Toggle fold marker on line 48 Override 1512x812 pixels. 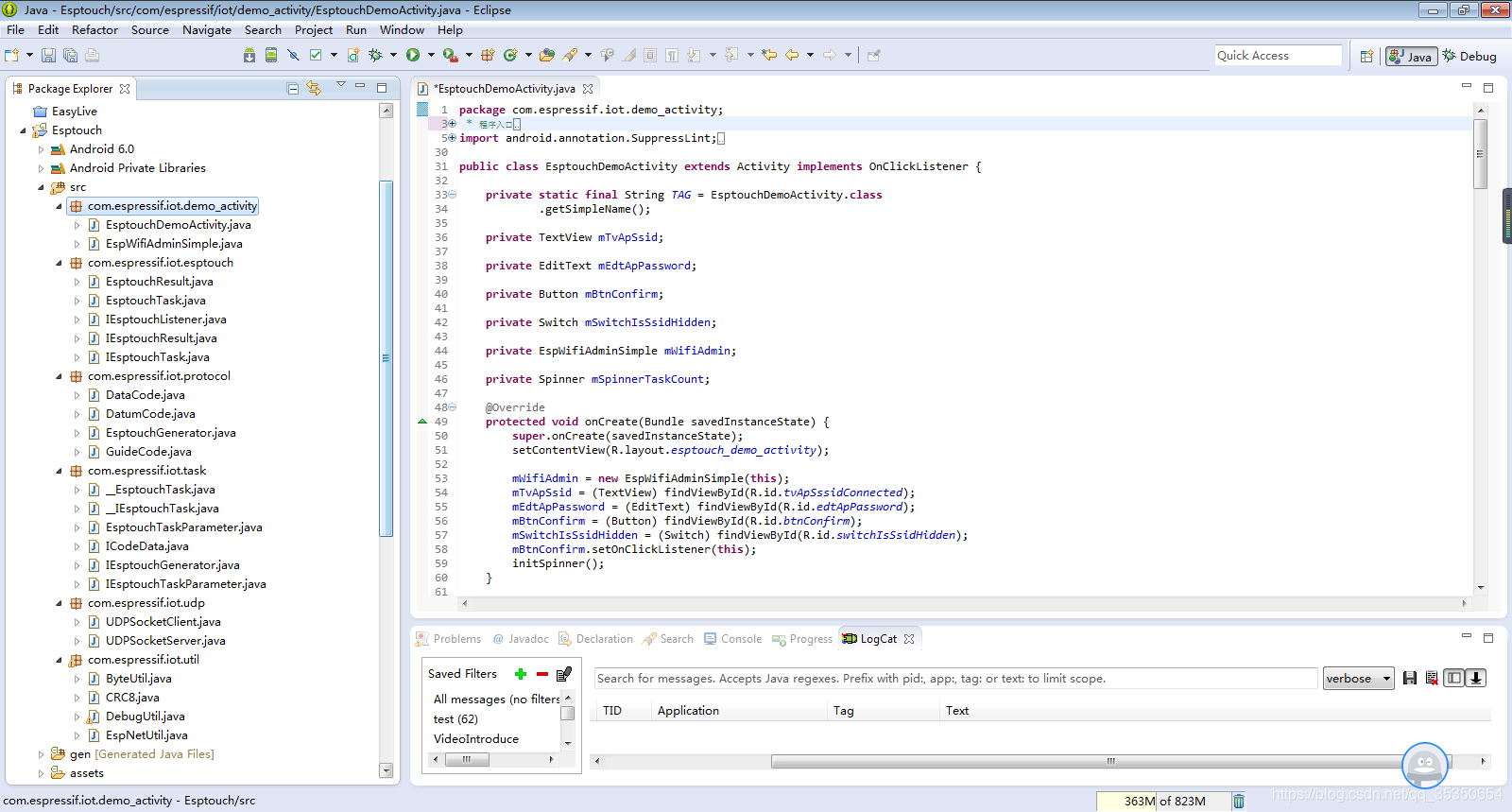[x=452, y=407]
